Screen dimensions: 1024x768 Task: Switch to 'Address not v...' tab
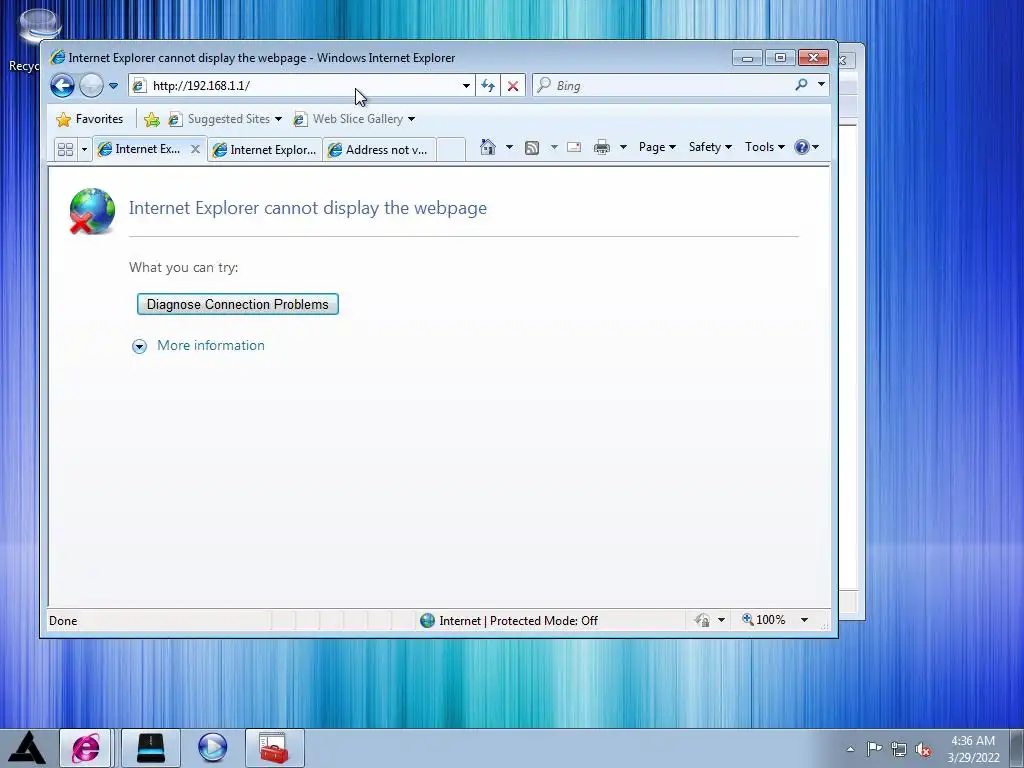click(379, 150)
